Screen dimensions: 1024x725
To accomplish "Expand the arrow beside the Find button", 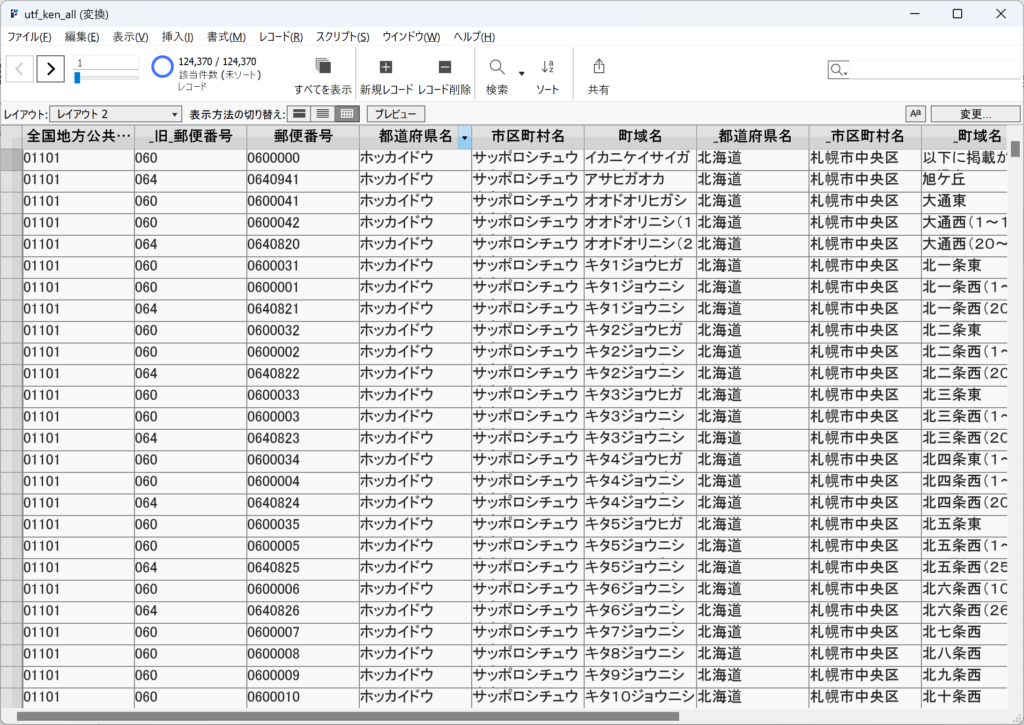I will [521, 72].
